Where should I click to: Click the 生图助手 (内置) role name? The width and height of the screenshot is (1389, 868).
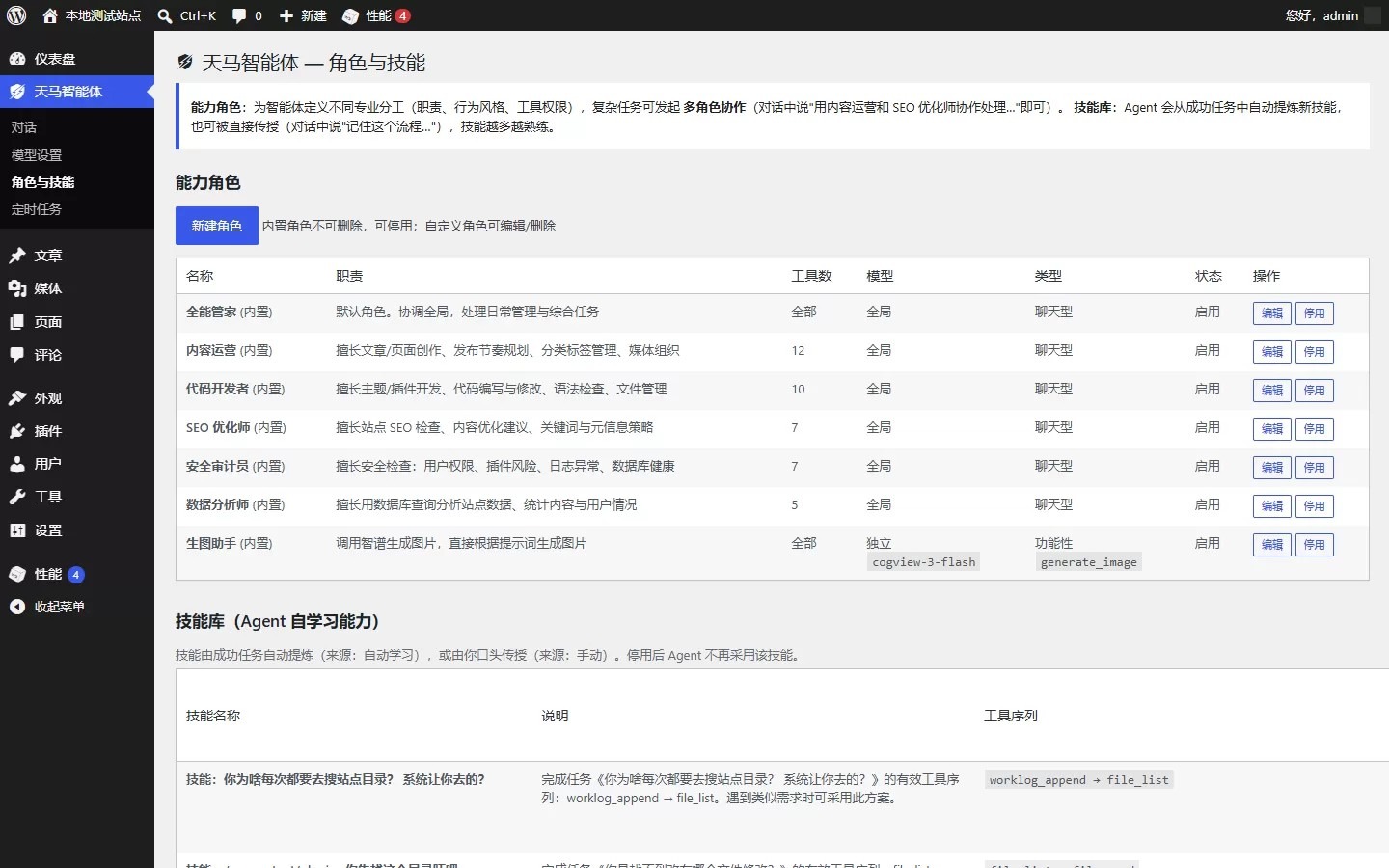(x=230, y=543)
